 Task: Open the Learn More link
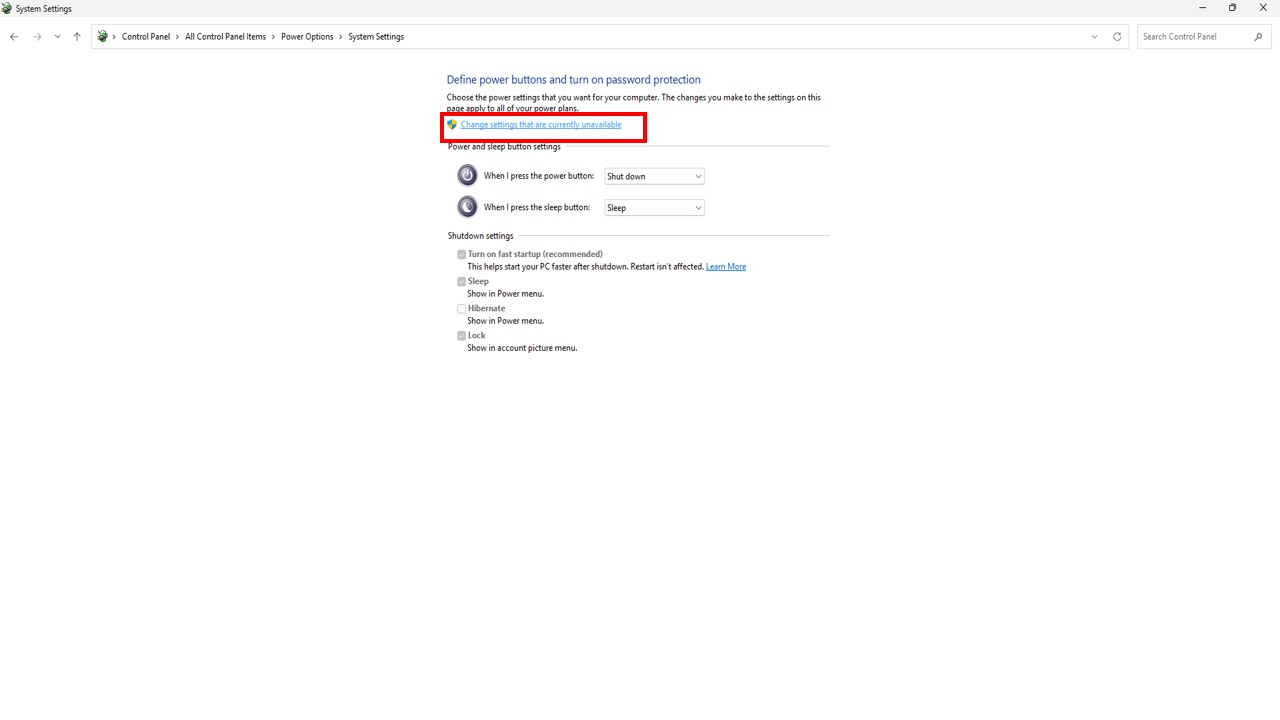[x=725, y=267]
